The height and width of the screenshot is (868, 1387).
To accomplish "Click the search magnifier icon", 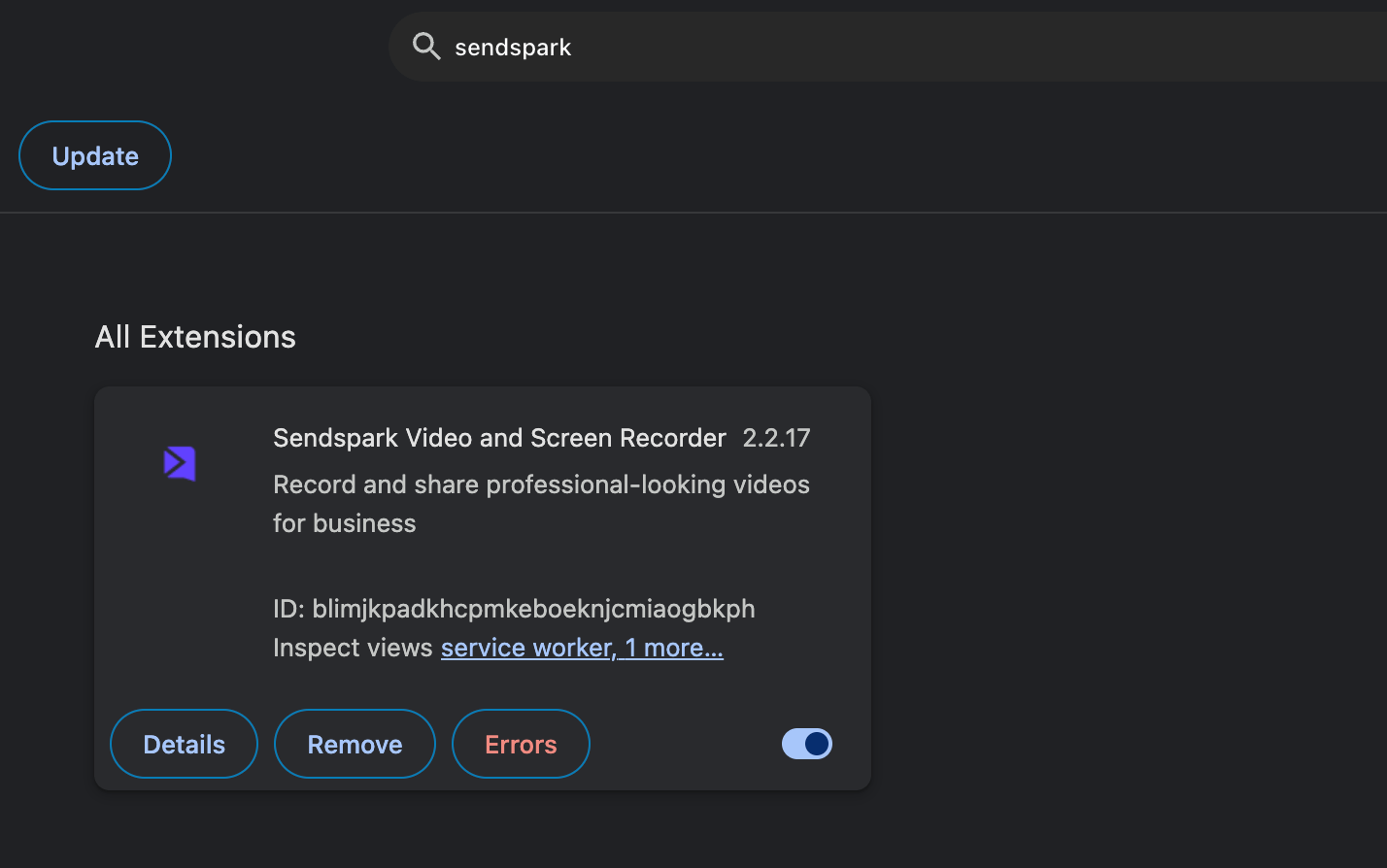I will 426,46.
